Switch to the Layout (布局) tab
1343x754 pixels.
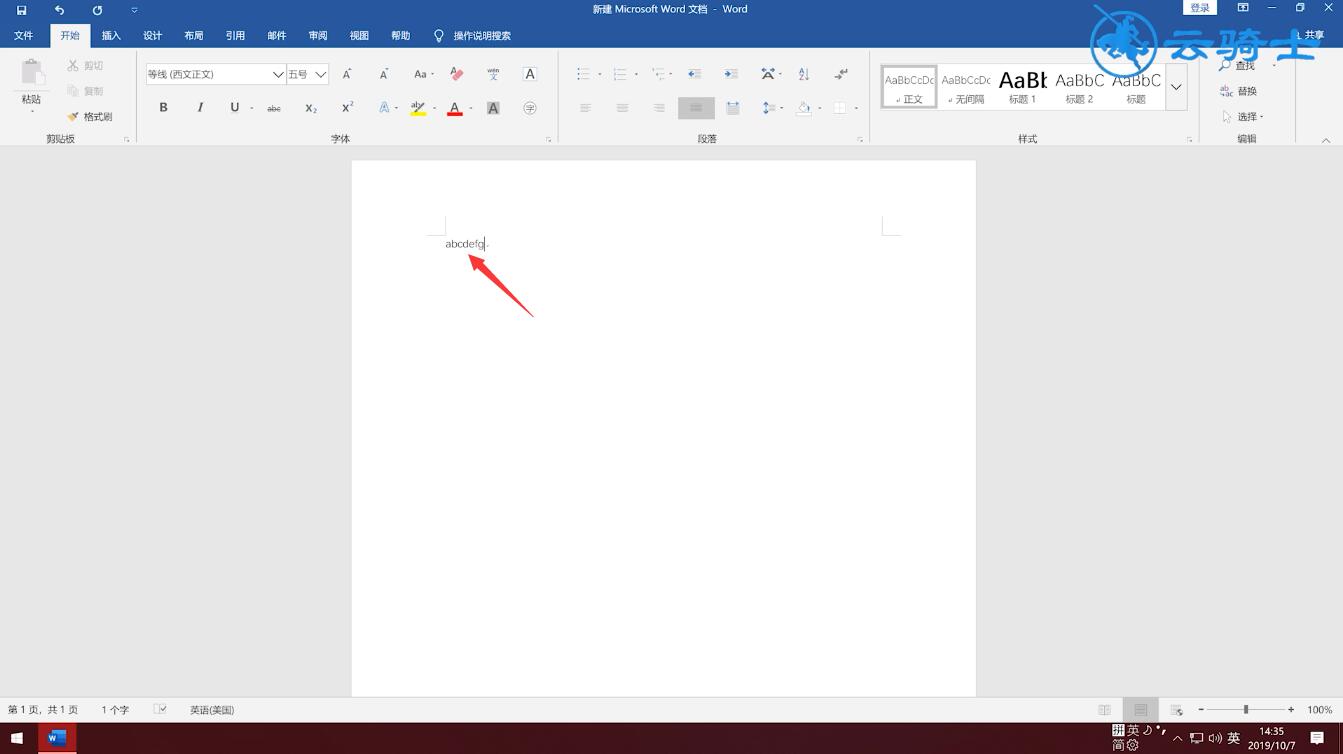pos(194,35)
